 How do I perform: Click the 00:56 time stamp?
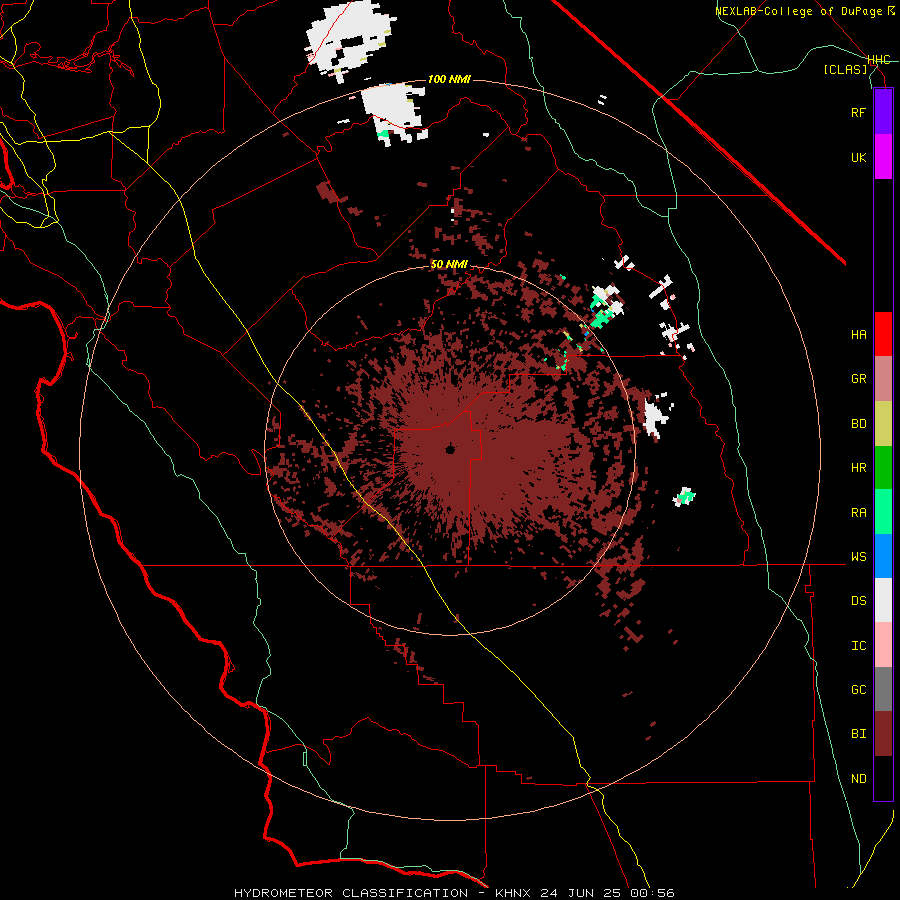click(x=651, y=893)
